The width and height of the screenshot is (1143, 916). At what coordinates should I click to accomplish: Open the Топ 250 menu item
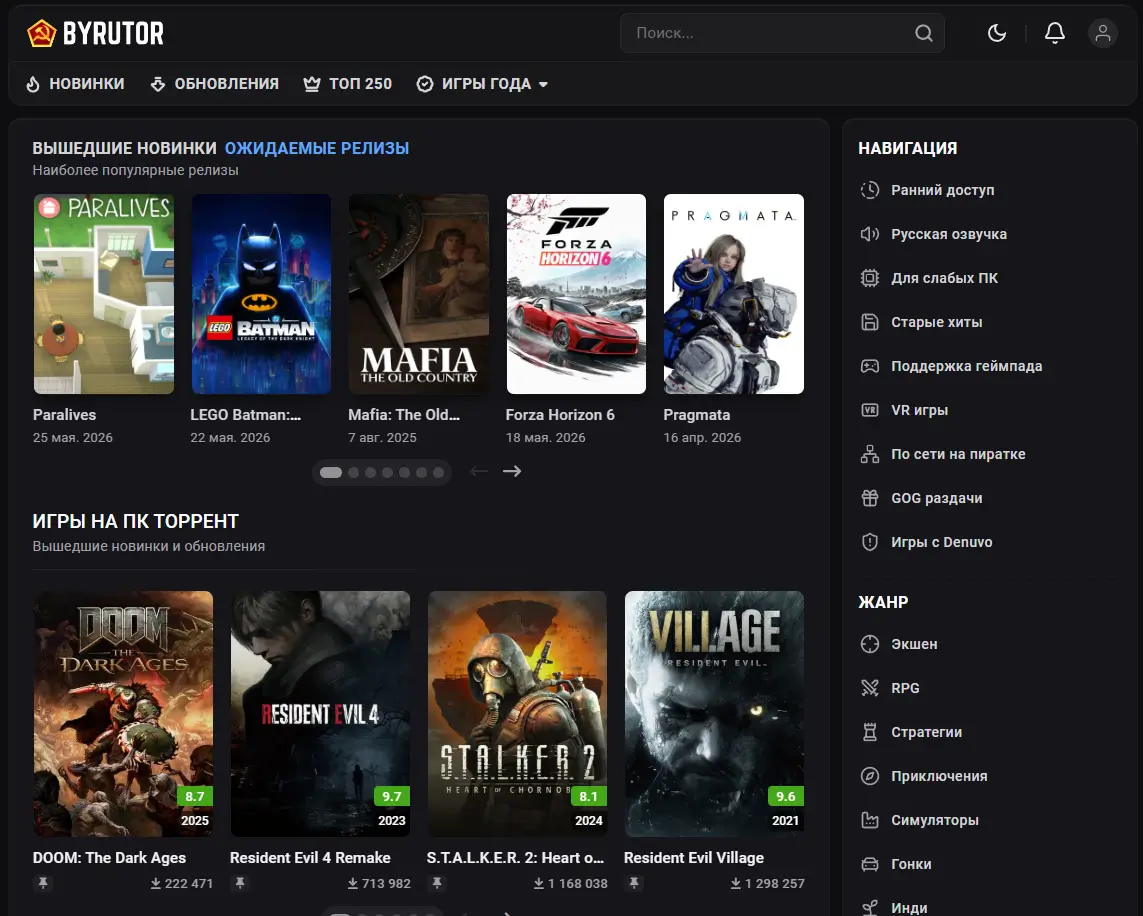[x=361, y=84]
